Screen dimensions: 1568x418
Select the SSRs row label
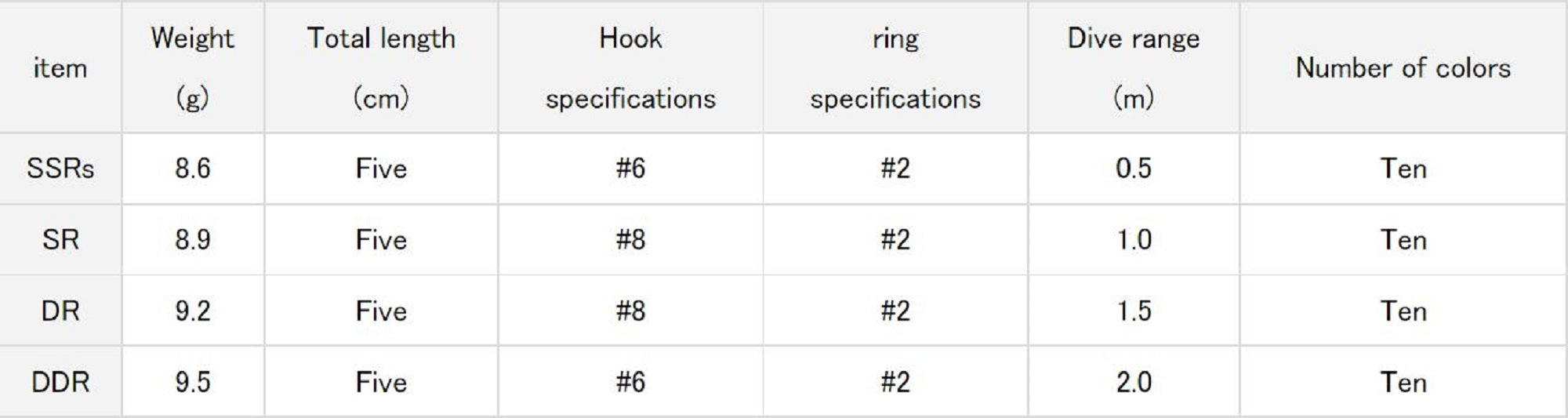pos(60,169)
